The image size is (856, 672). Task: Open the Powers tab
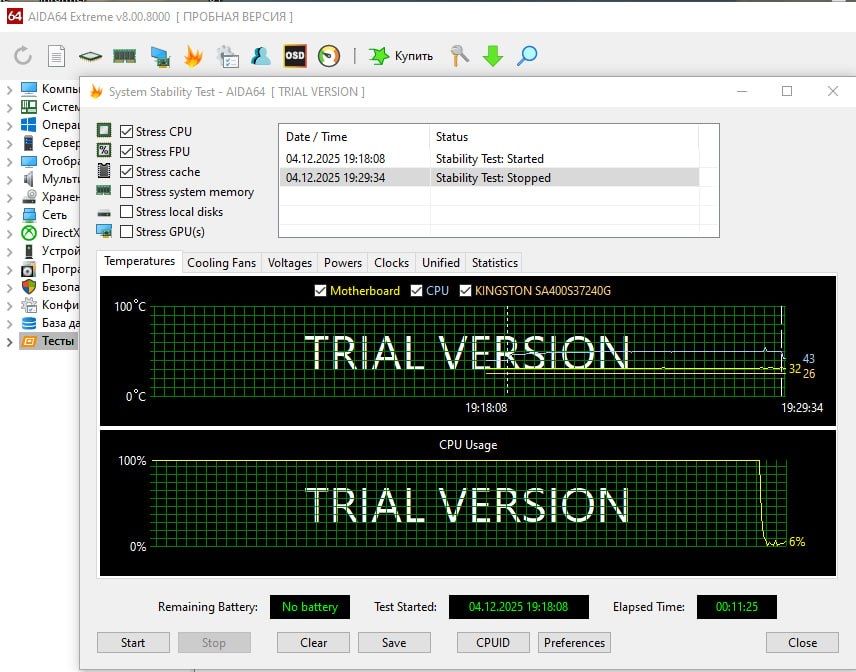[x=342, y=263]
